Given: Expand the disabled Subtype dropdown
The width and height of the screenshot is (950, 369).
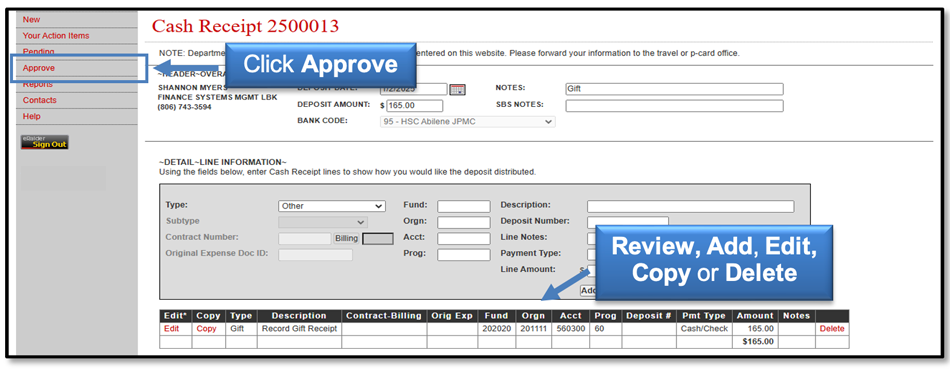Looking at the screenshot, I should tap(322, 222).
